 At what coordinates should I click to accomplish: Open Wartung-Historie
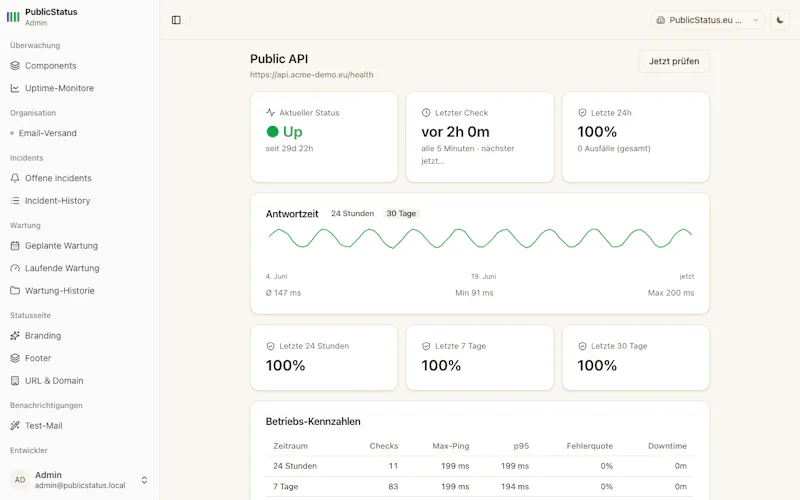pyautogui.click(x=60, y=290)
